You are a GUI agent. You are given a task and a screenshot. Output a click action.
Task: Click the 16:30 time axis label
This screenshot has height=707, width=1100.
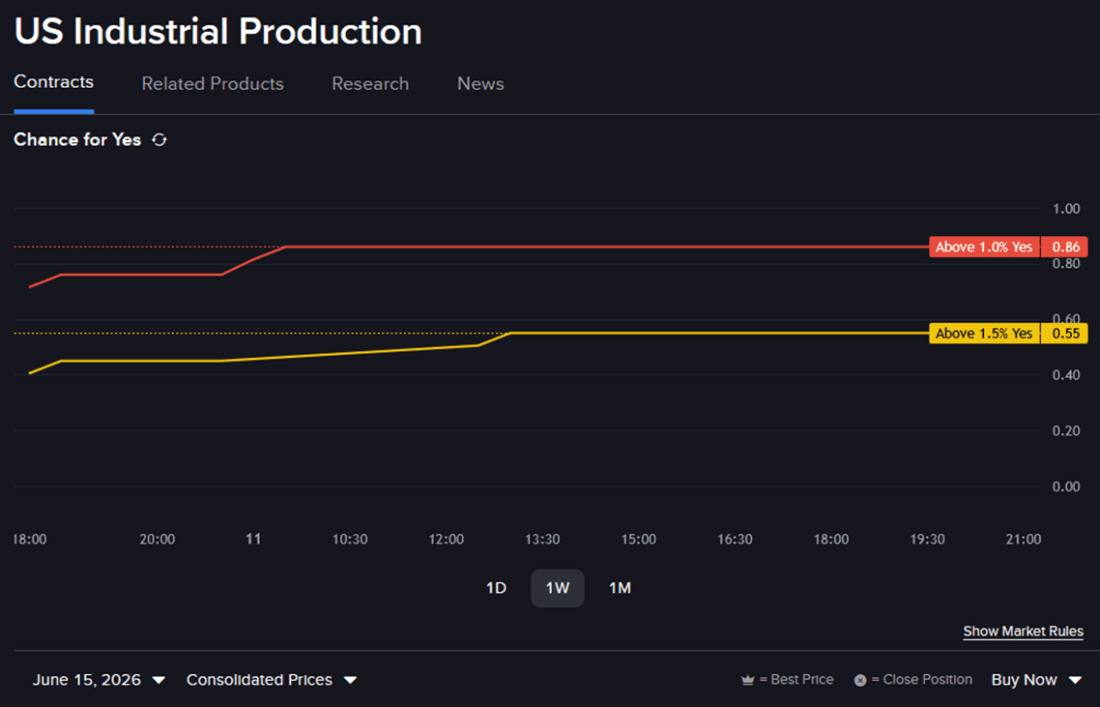735,539
